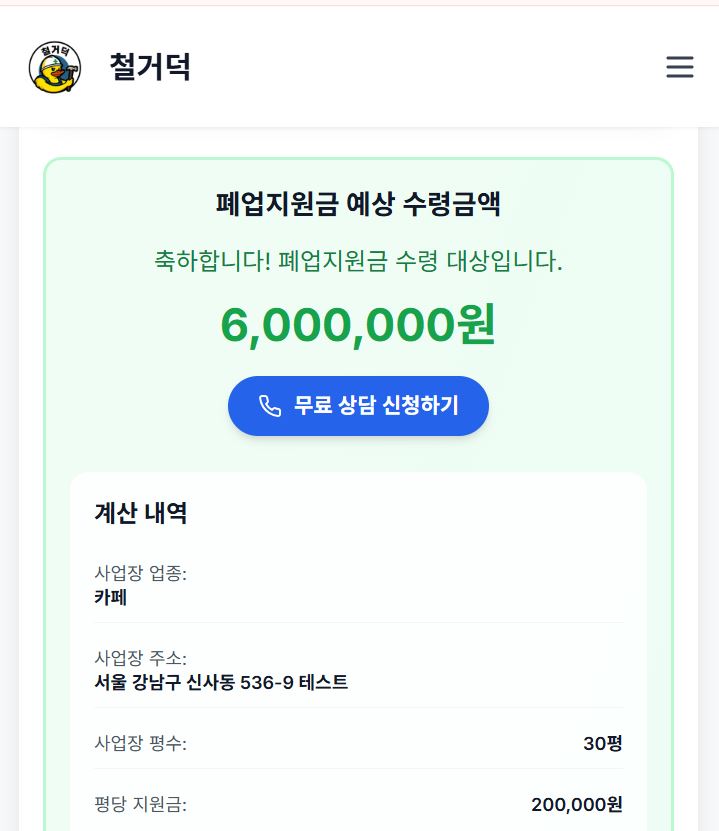Viewport: 719px width, 831px height.
Task: Select the 30평 area value
Action: 603,744
